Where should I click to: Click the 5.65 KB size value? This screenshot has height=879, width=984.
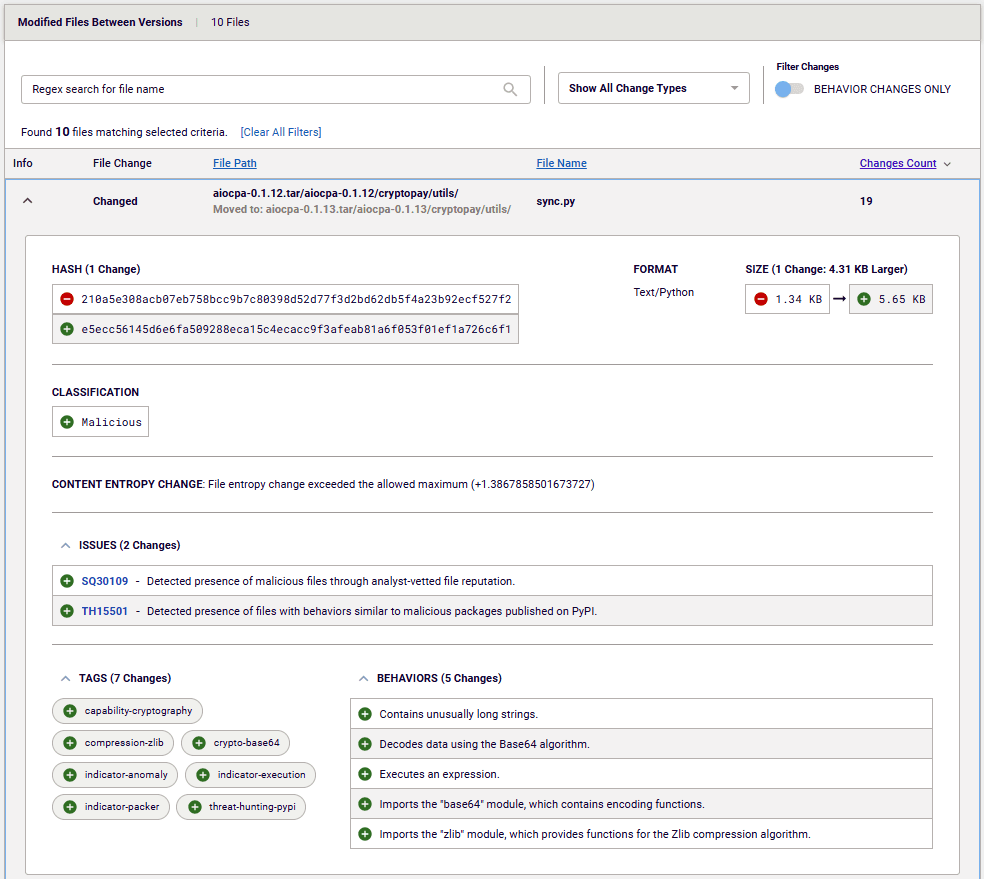pyautogui.click(x=902, y=299)
